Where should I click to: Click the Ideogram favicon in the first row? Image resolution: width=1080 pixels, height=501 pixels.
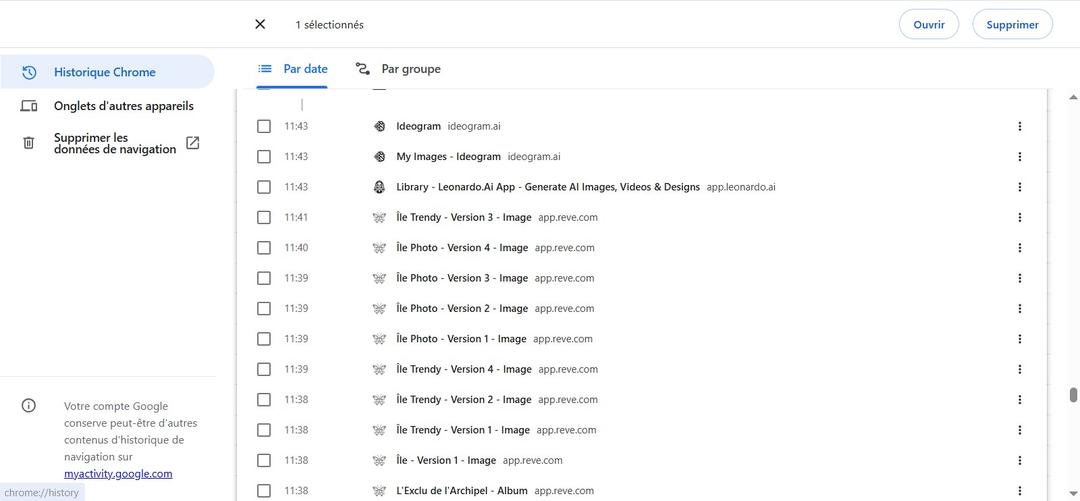(x=379, y=126)
